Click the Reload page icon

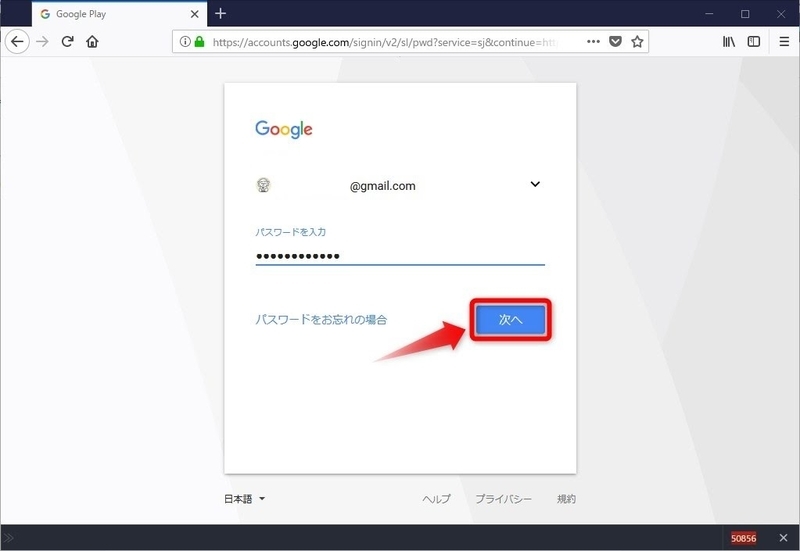click(68, 42)
